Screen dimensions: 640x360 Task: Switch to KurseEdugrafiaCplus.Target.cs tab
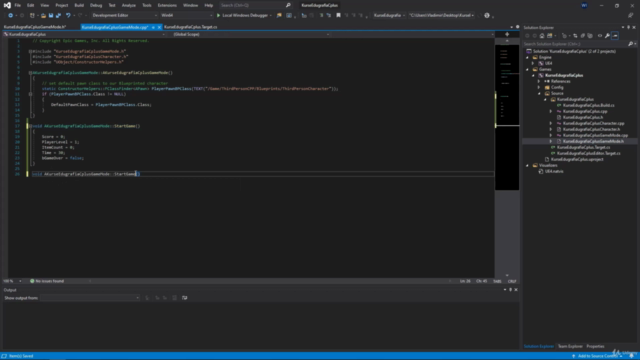point(191,27)
